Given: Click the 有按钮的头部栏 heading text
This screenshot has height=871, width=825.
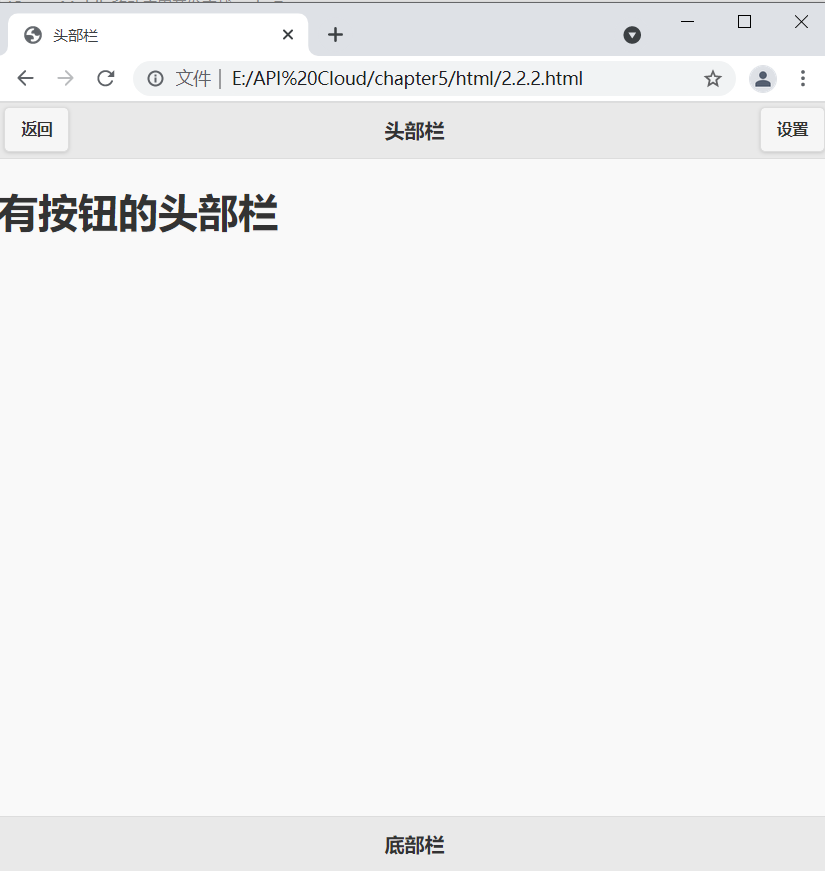Looking at the screenshot, I should (x=140, y=213).
